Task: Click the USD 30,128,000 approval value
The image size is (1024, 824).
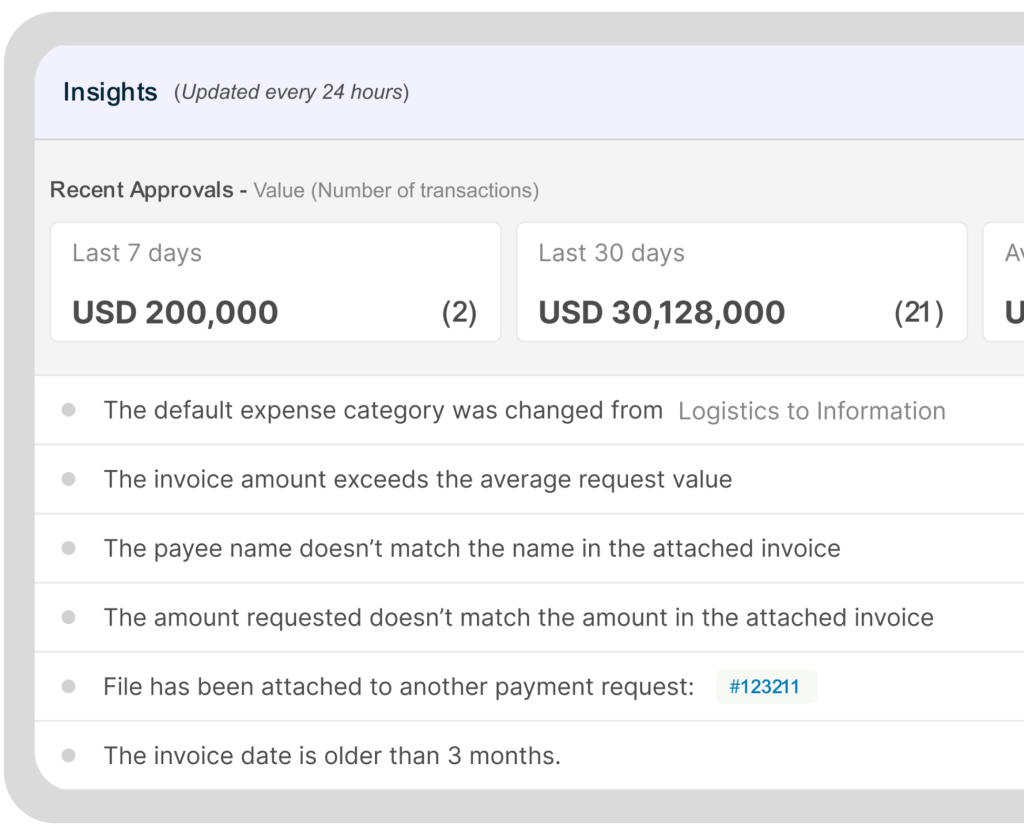Action: 661,313
